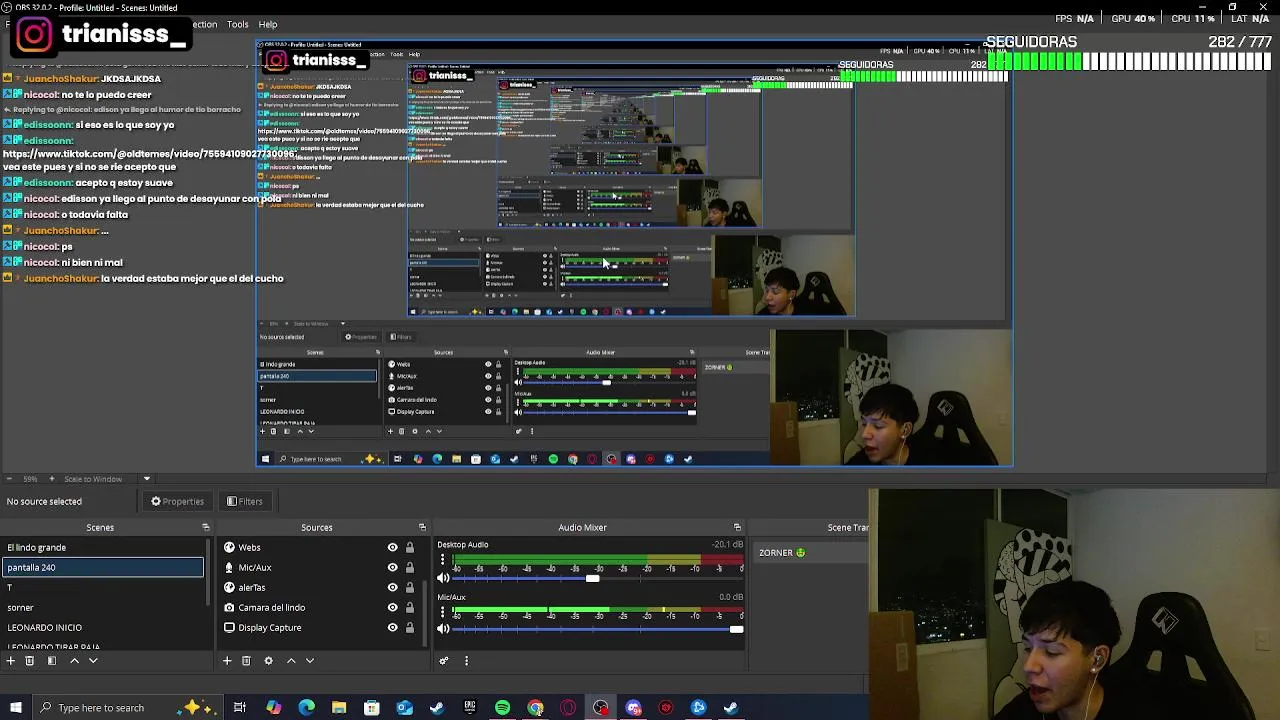Click the main OBS preview canvas
1280x720 pixels.
coord(634,254)
